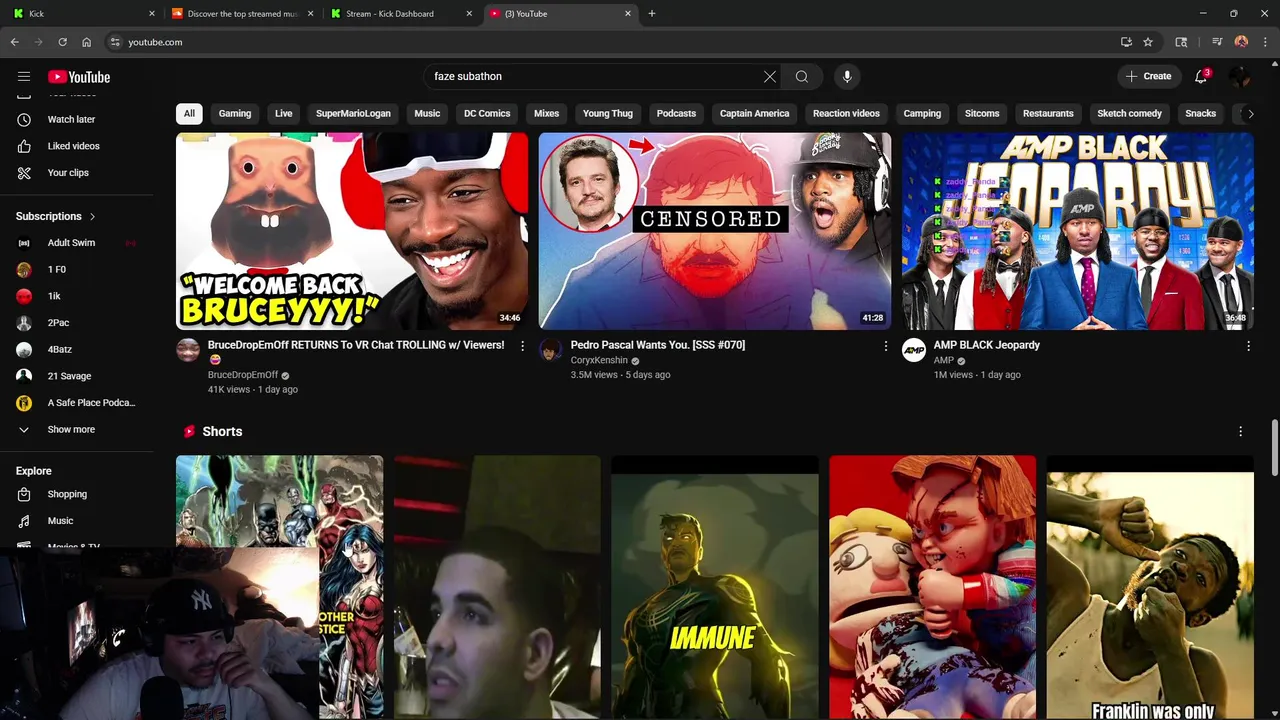
Task: Select the Music filter chip
Action: [427, 113]
